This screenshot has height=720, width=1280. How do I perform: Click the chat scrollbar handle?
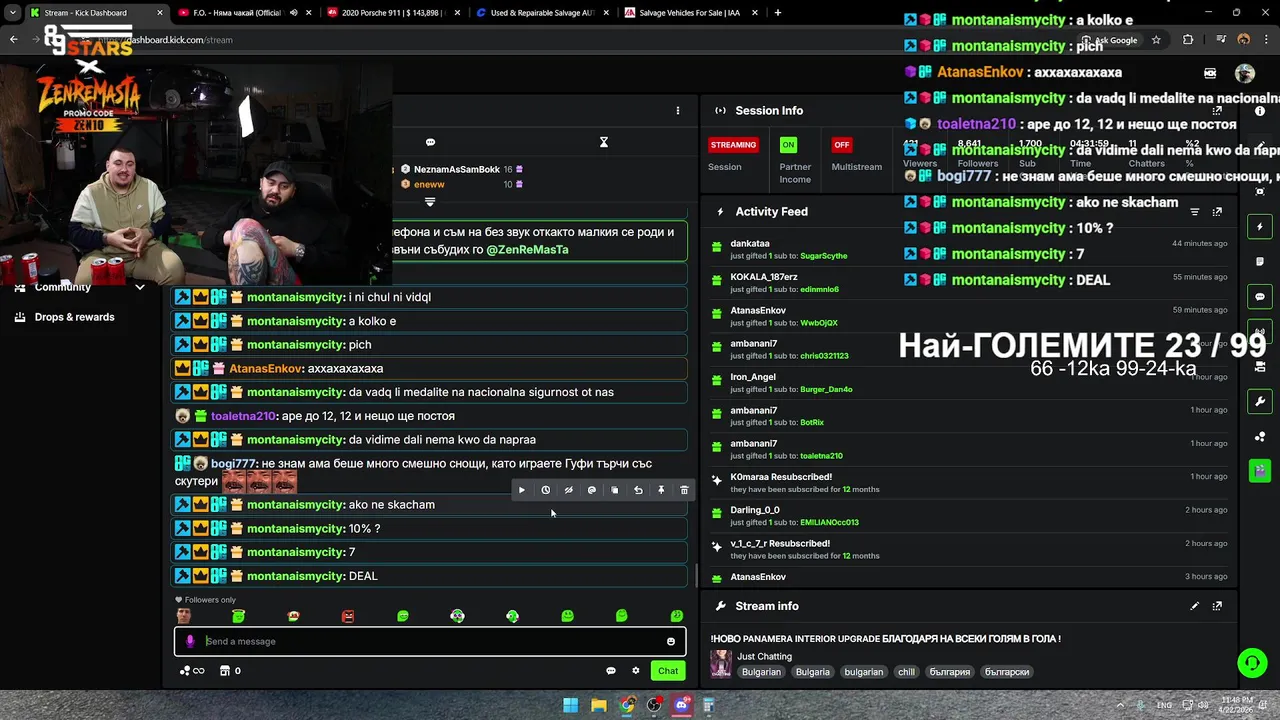point(696,576)
